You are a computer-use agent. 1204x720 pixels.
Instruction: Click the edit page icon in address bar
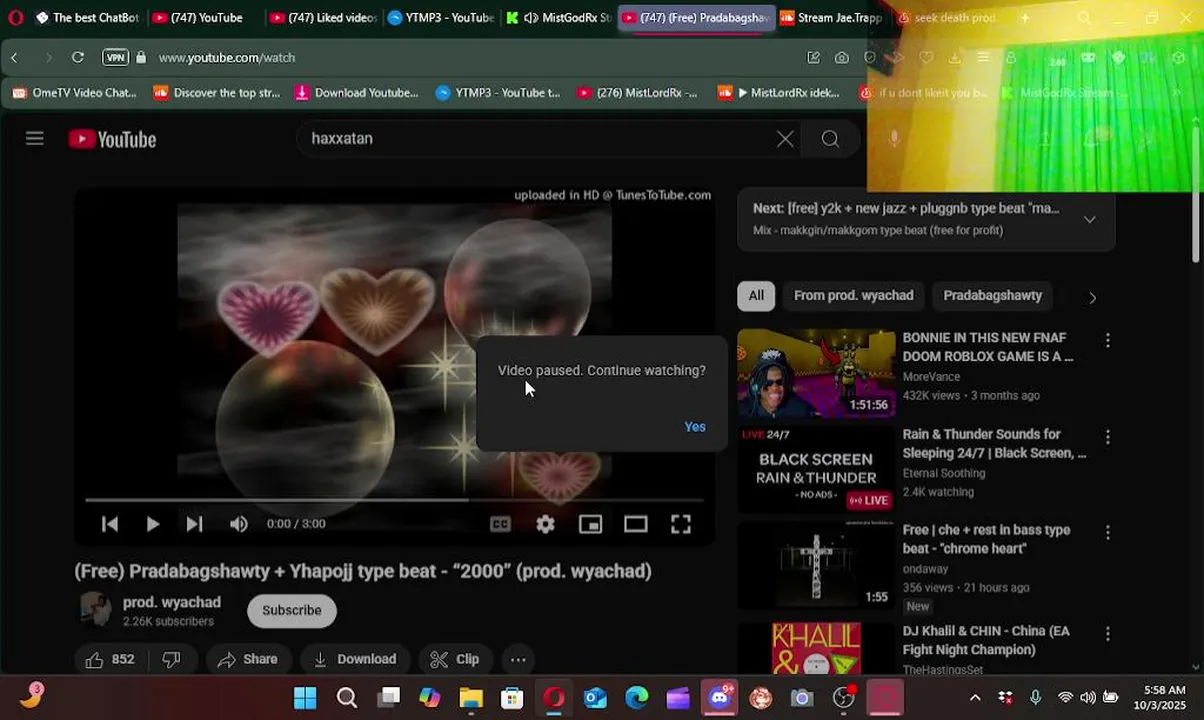point(814,58)
